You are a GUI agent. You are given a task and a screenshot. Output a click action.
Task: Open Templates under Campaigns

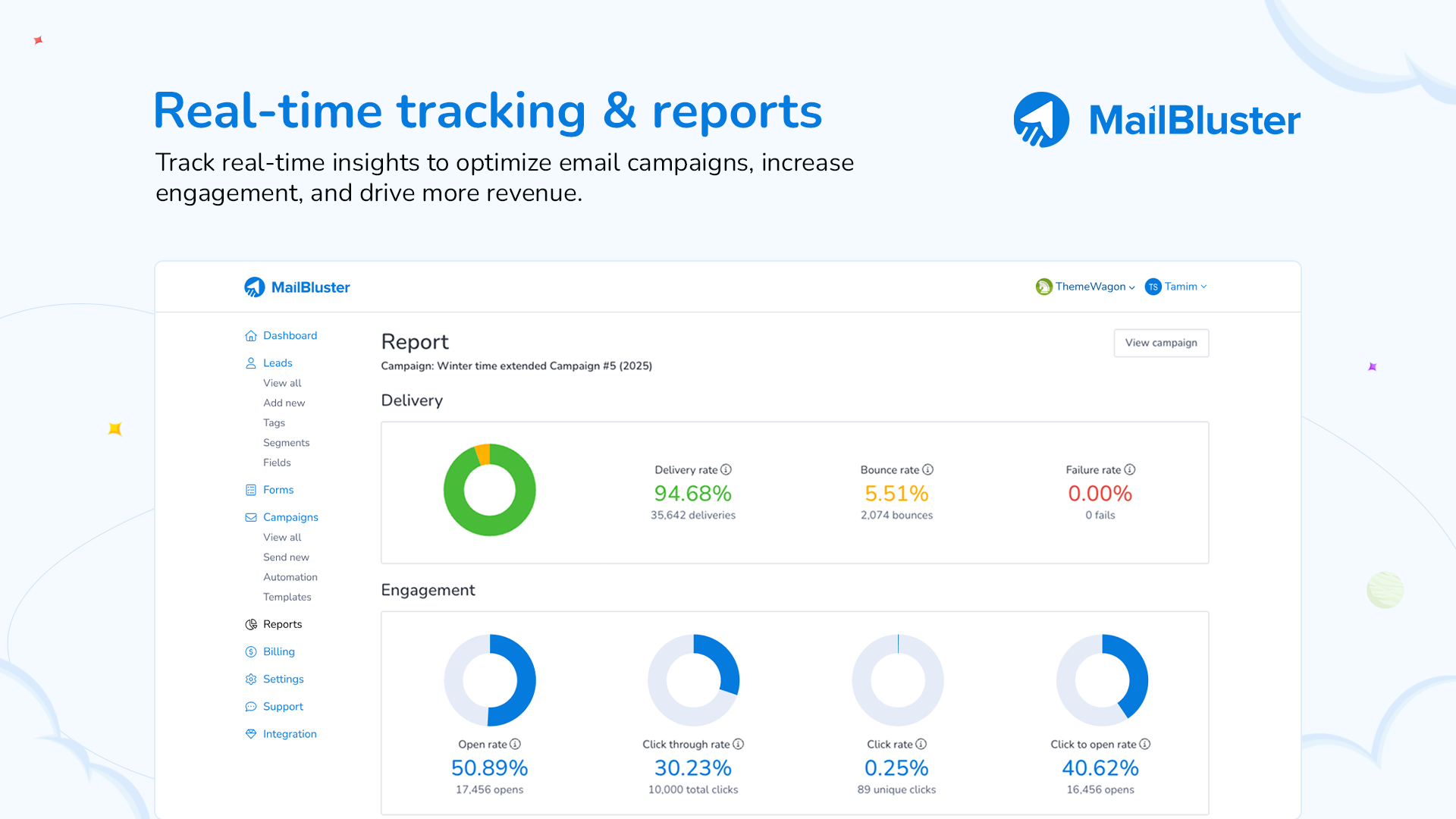287,597
